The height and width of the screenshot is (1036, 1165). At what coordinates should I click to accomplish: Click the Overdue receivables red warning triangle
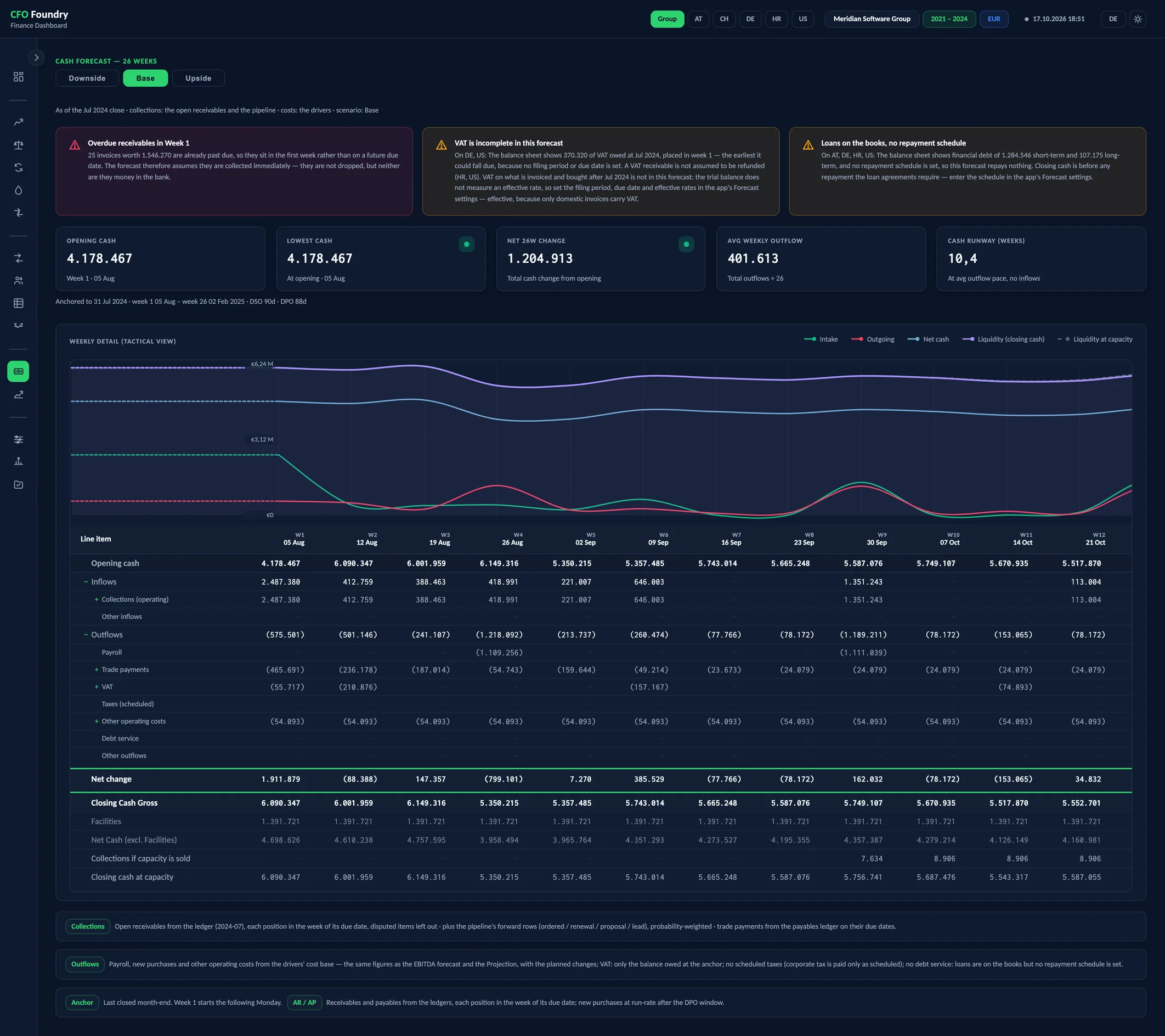pos(75,145)
